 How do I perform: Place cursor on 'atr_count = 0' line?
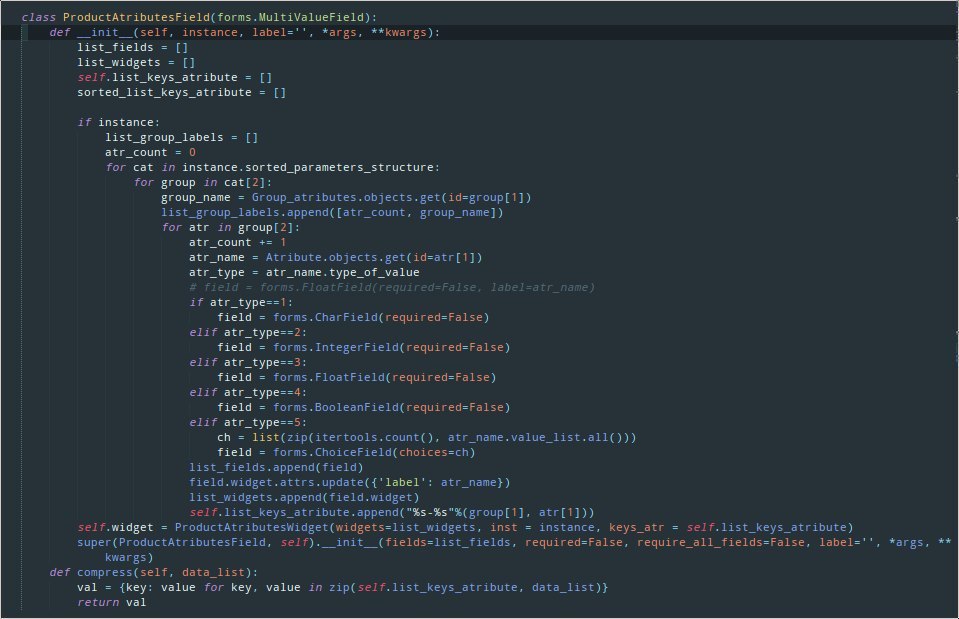[150, 152]
